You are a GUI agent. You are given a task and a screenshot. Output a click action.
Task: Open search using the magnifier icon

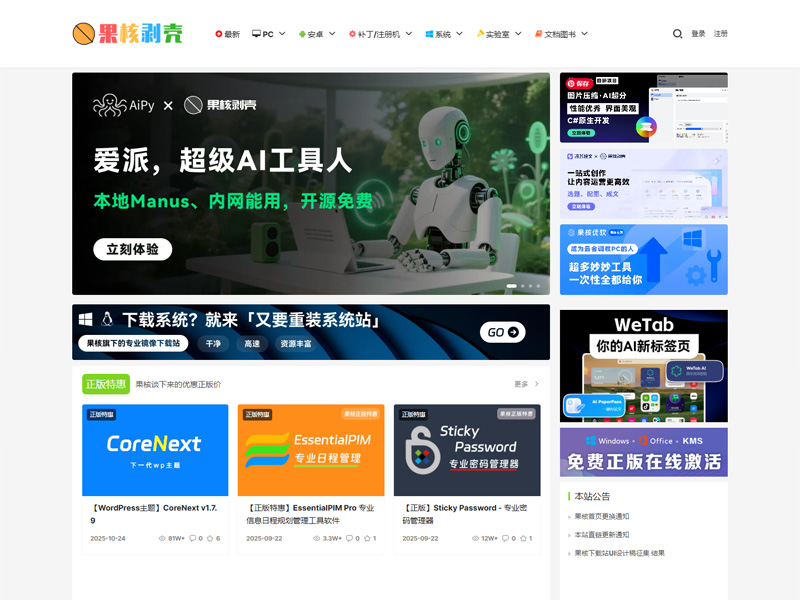point(677,33)
